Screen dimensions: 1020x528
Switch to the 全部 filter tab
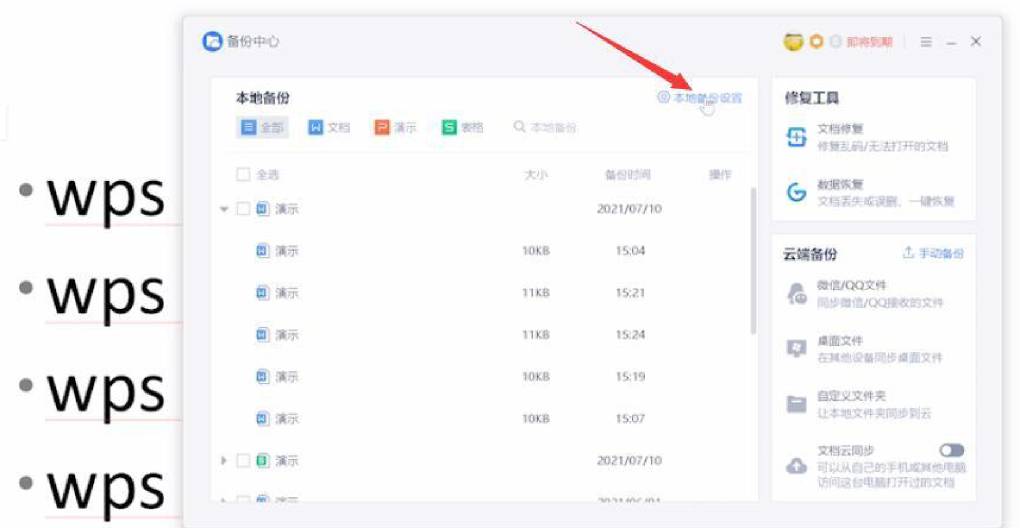262,127
